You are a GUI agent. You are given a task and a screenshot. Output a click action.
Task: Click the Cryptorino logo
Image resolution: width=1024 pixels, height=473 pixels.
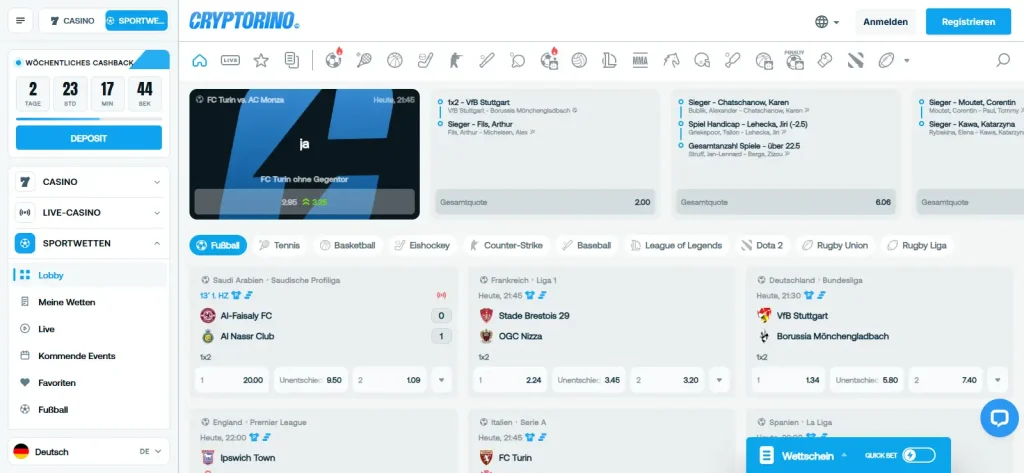(x=244, y=21)
